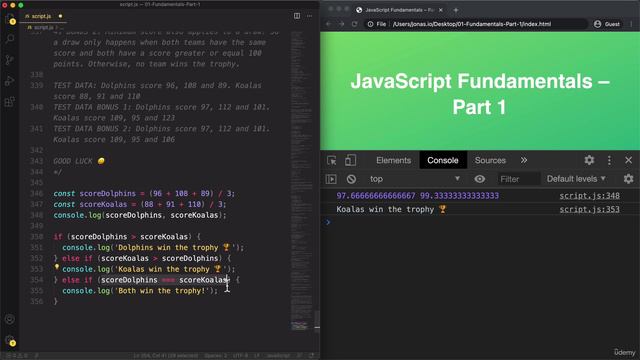Switch to the Console tab
The width and height of the screenshot is (640, 360).
443,160
